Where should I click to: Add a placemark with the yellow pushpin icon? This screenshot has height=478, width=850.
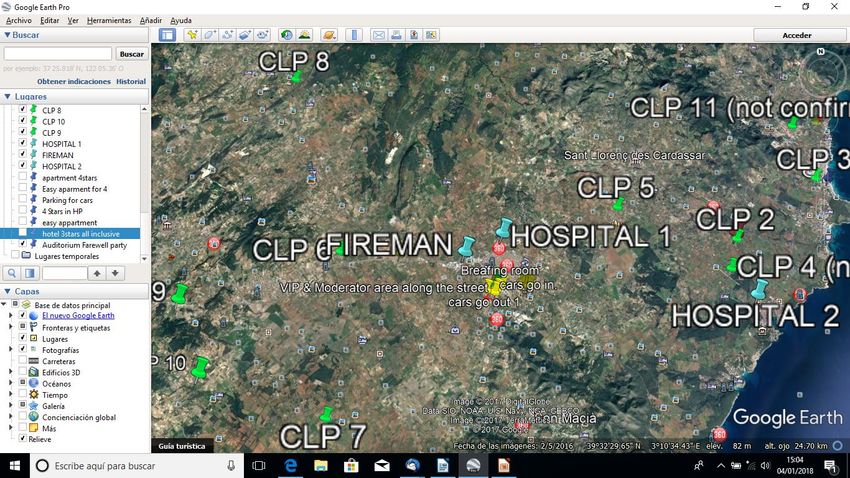point(192,35)
